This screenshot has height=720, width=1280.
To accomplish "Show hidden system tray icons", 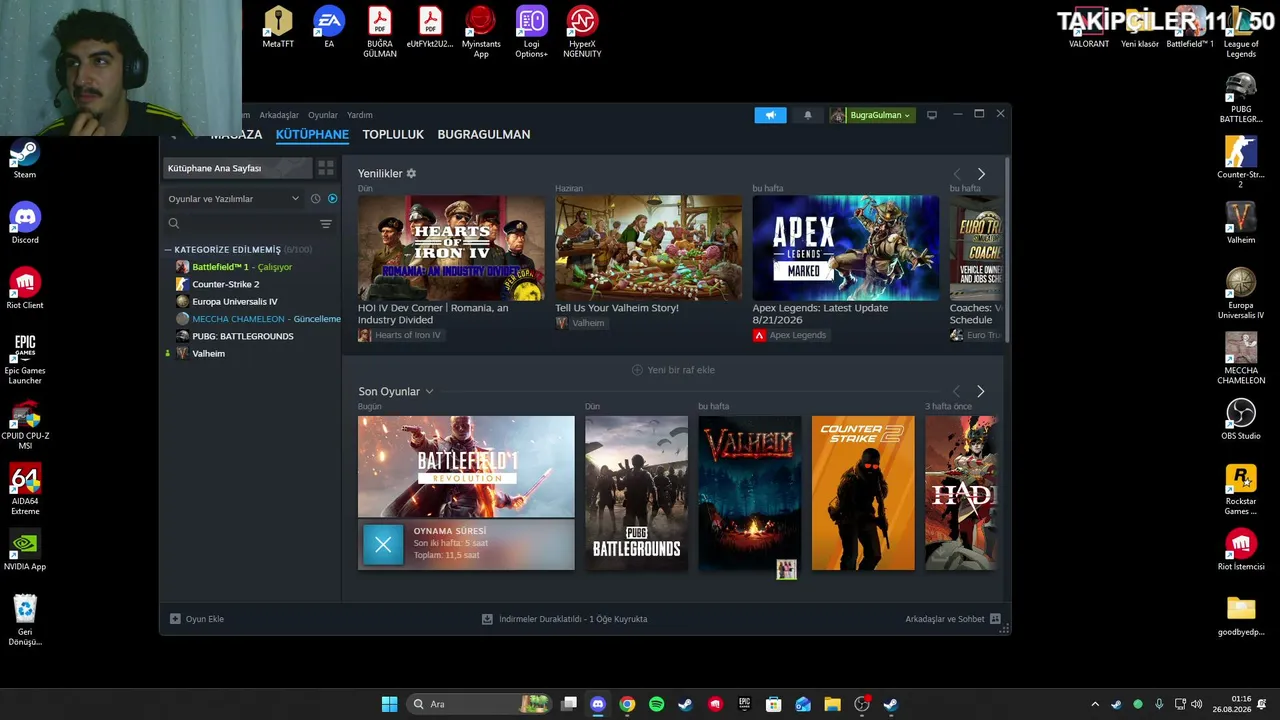I will pyautogui.click(x=1095, y=704).
